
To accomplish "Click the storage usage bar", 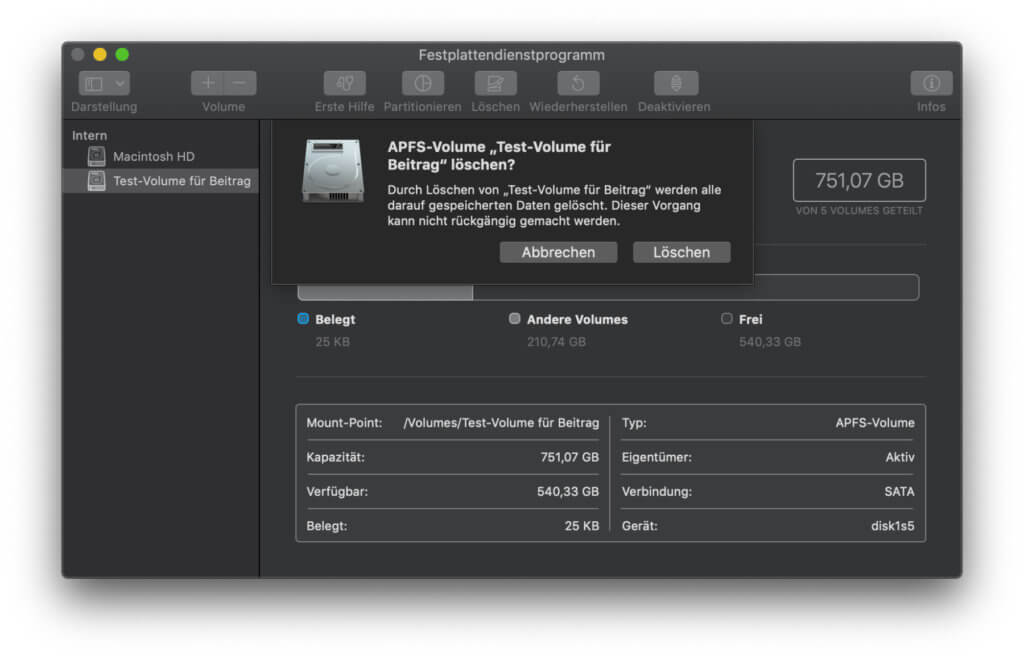I will [607, 290].
